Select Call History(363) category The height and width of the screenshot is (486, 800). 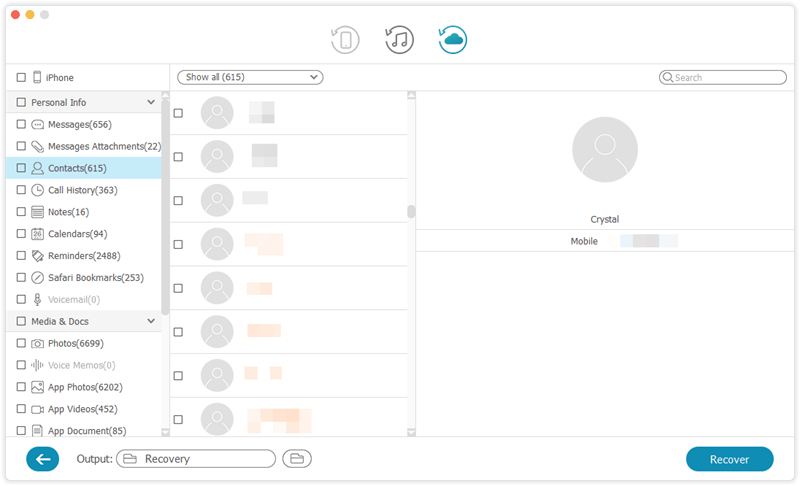point(83,190)
